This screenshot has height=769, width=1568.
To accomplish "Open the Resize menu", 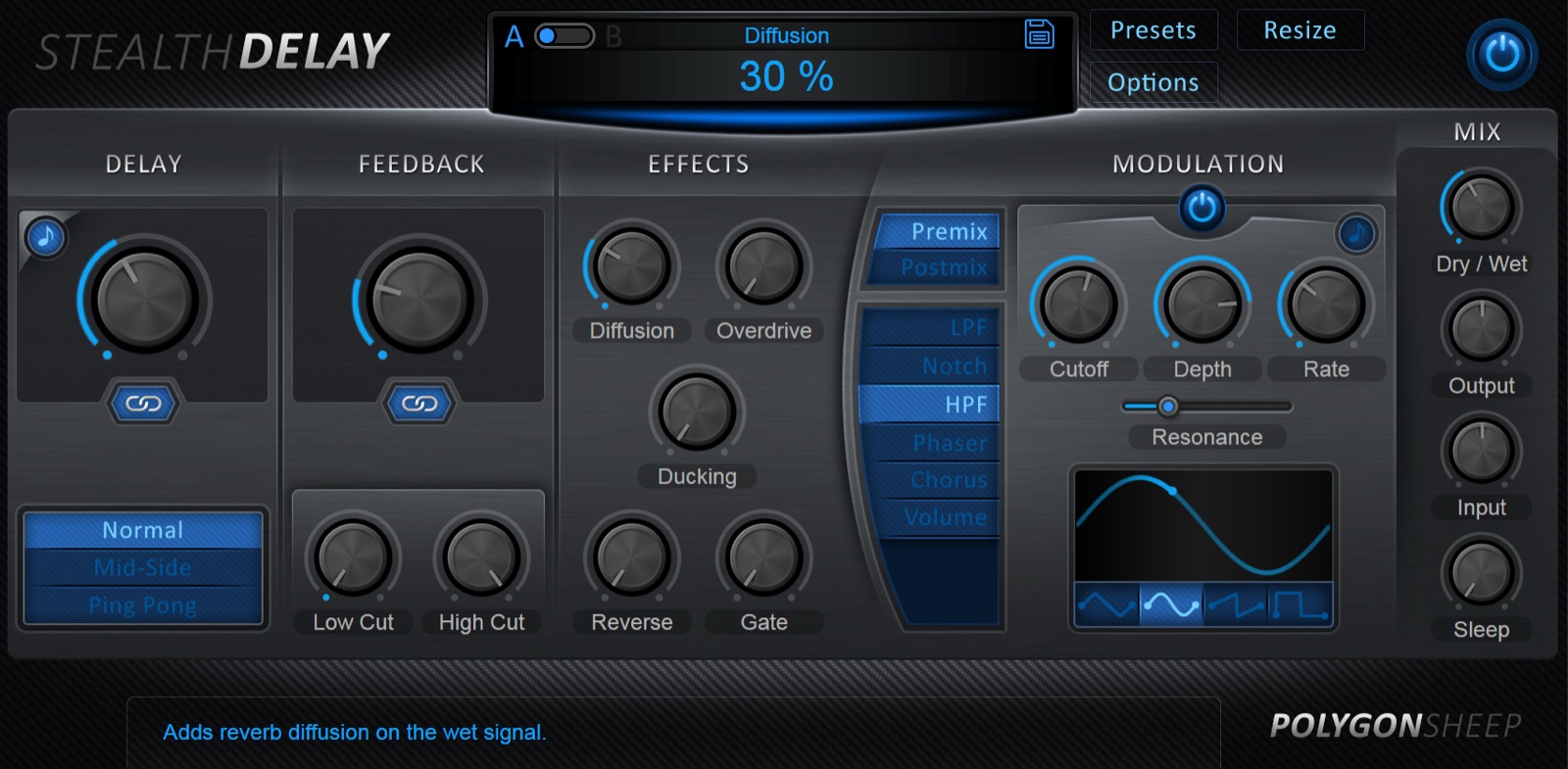I will tap(1299, 30).
